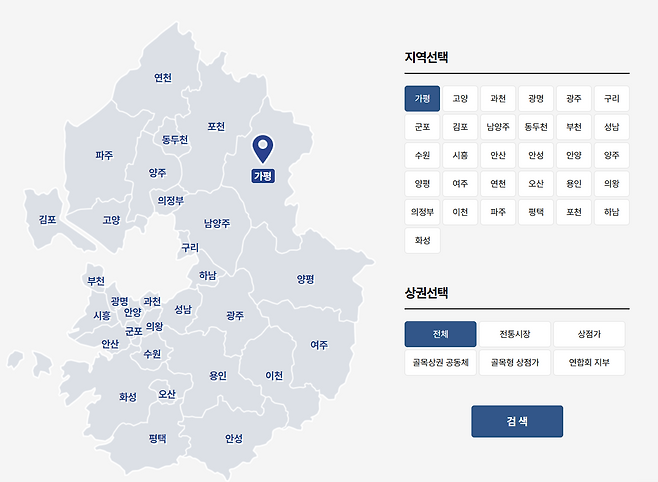The height and width of the screenshot is (482, 658).
Task: Choose the 남양주 region button
Action: click(498, 127)
